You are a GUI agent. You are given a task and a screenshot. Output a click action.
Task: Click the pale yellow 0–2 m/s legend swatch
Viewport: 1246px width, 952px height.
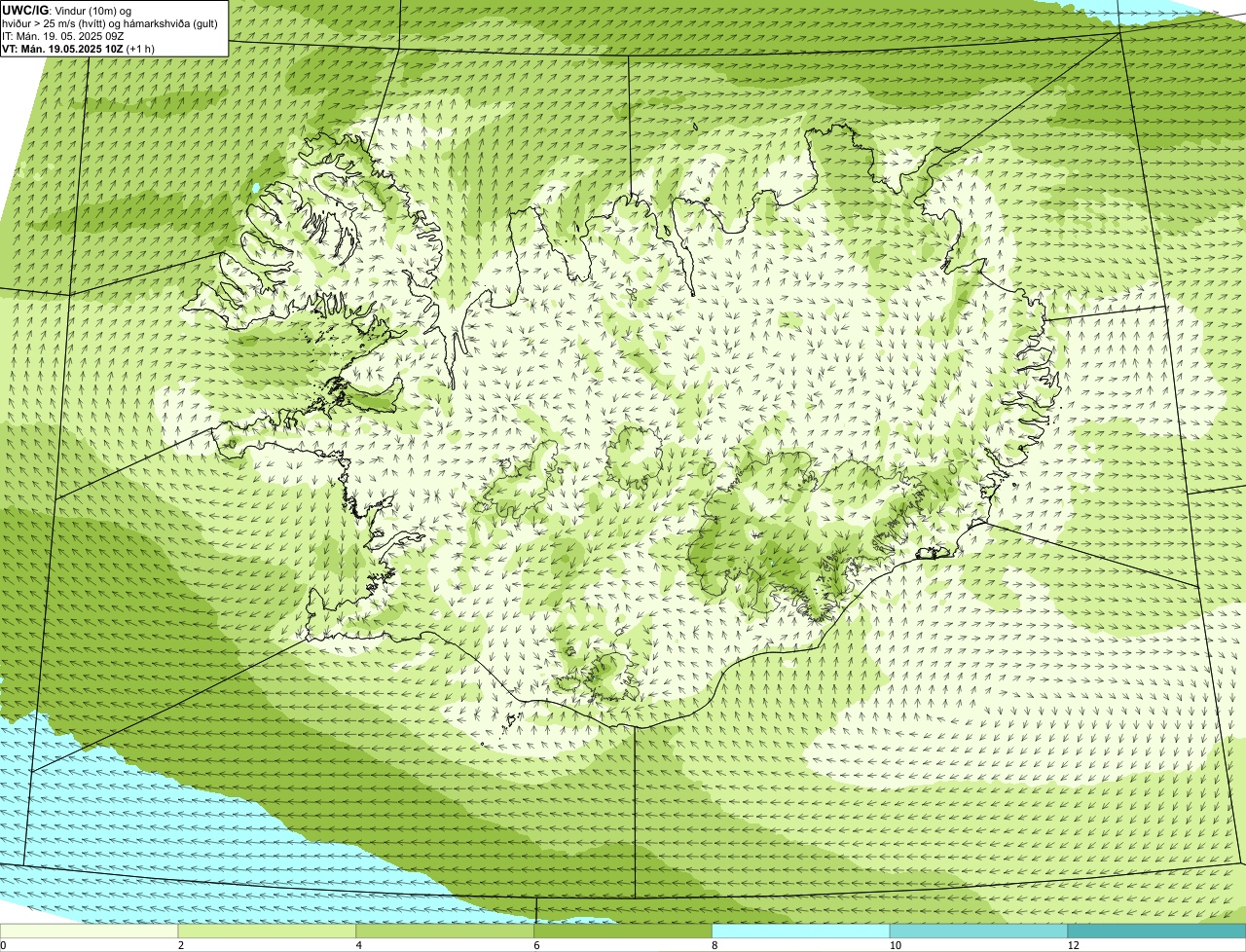90,931
